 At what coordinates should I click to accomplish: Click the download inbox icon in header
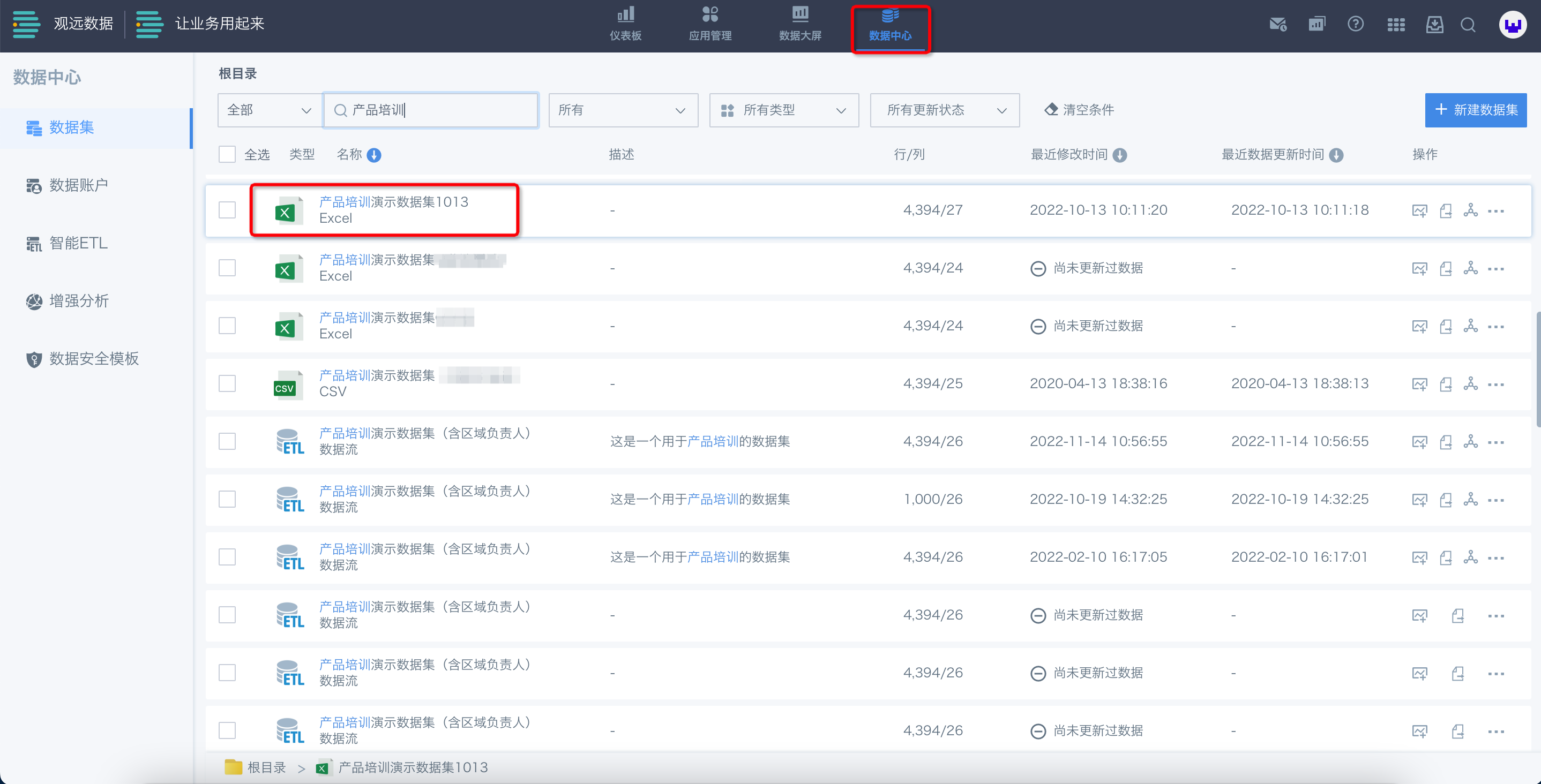1434,25
